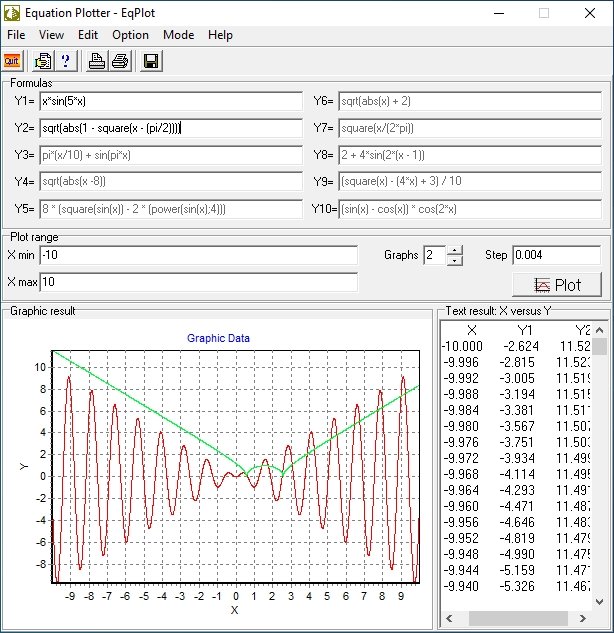
Task: Click the X min input field
Action: pyautogui.click(x=199, y=255)
